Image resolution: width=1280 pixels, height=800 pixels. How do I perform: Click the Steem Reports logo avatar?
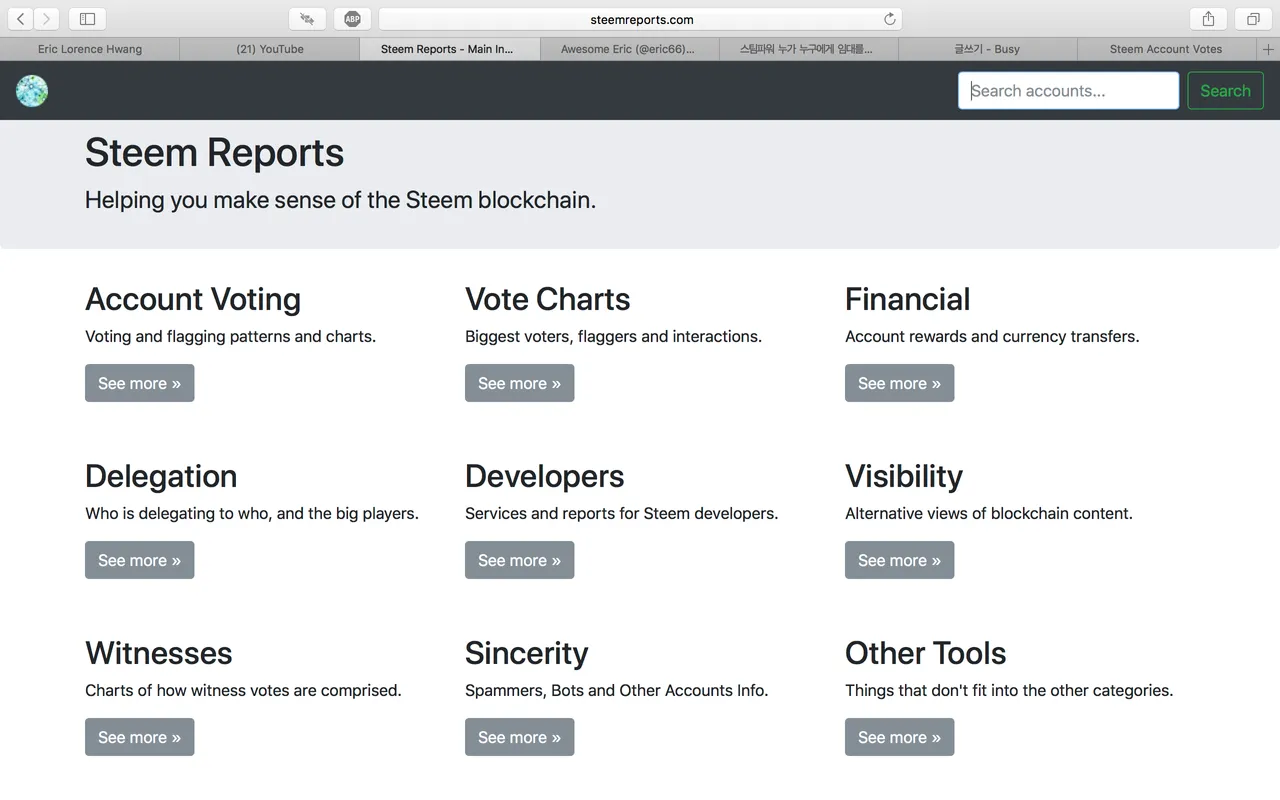tap(32, 91)
